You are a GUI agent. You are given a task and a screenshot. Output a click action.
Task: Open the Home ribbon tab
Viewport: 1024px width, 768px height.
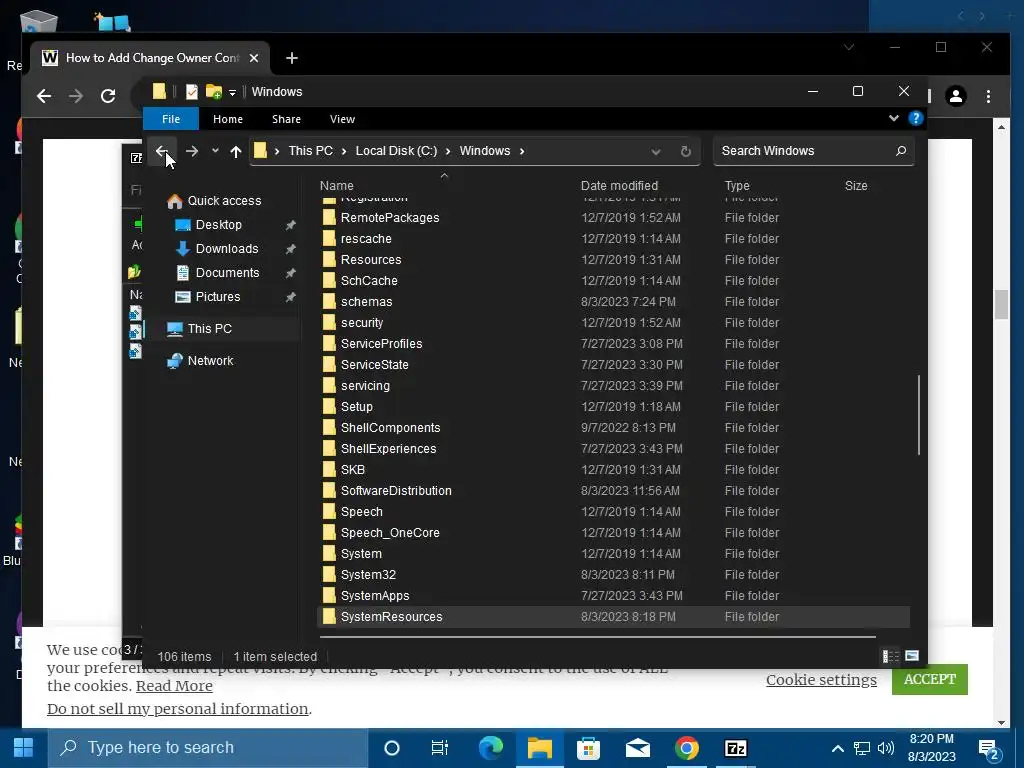coord(228,119)
